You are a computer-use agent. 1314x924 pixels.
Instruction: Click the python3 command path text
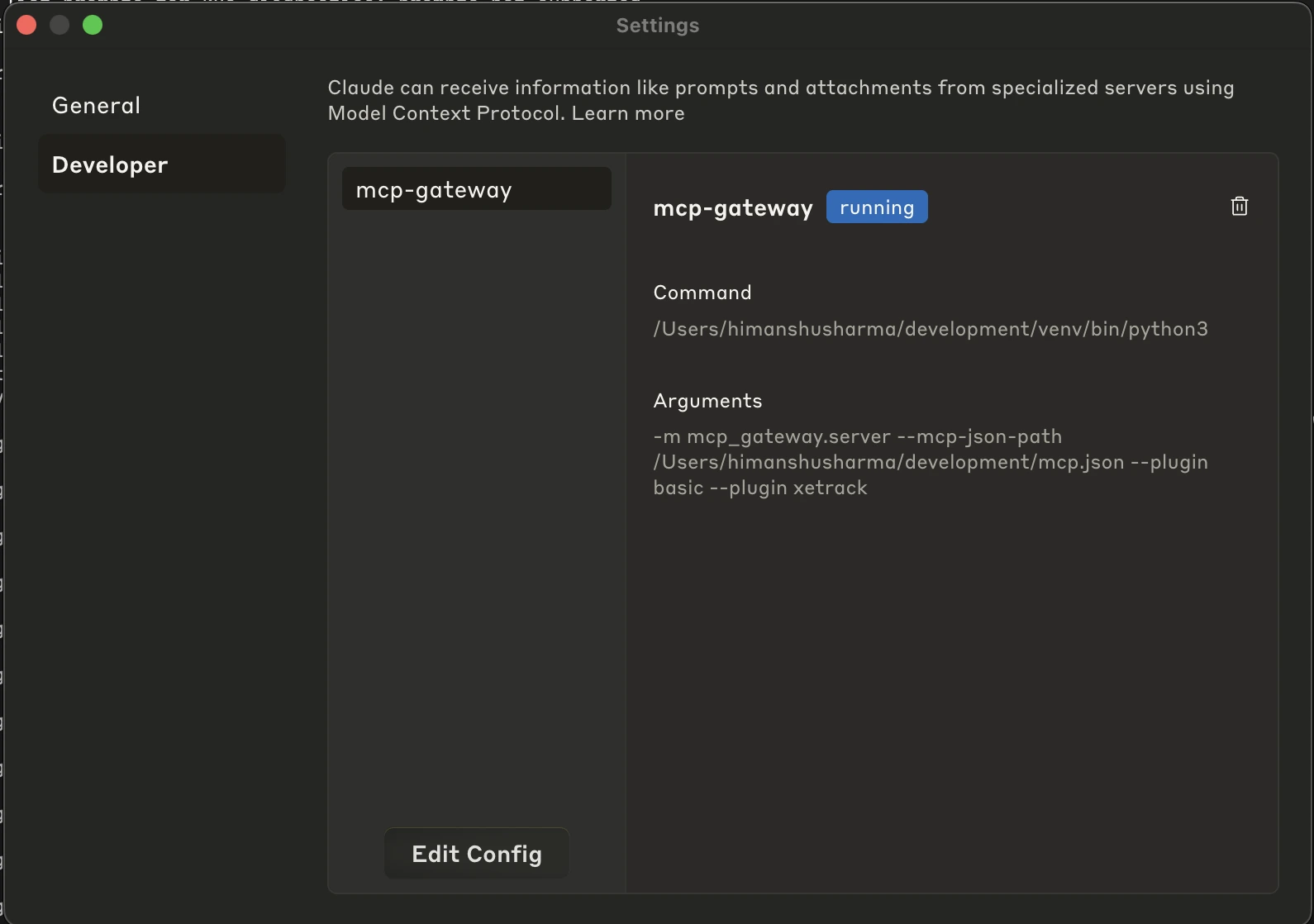pos(931,329)
